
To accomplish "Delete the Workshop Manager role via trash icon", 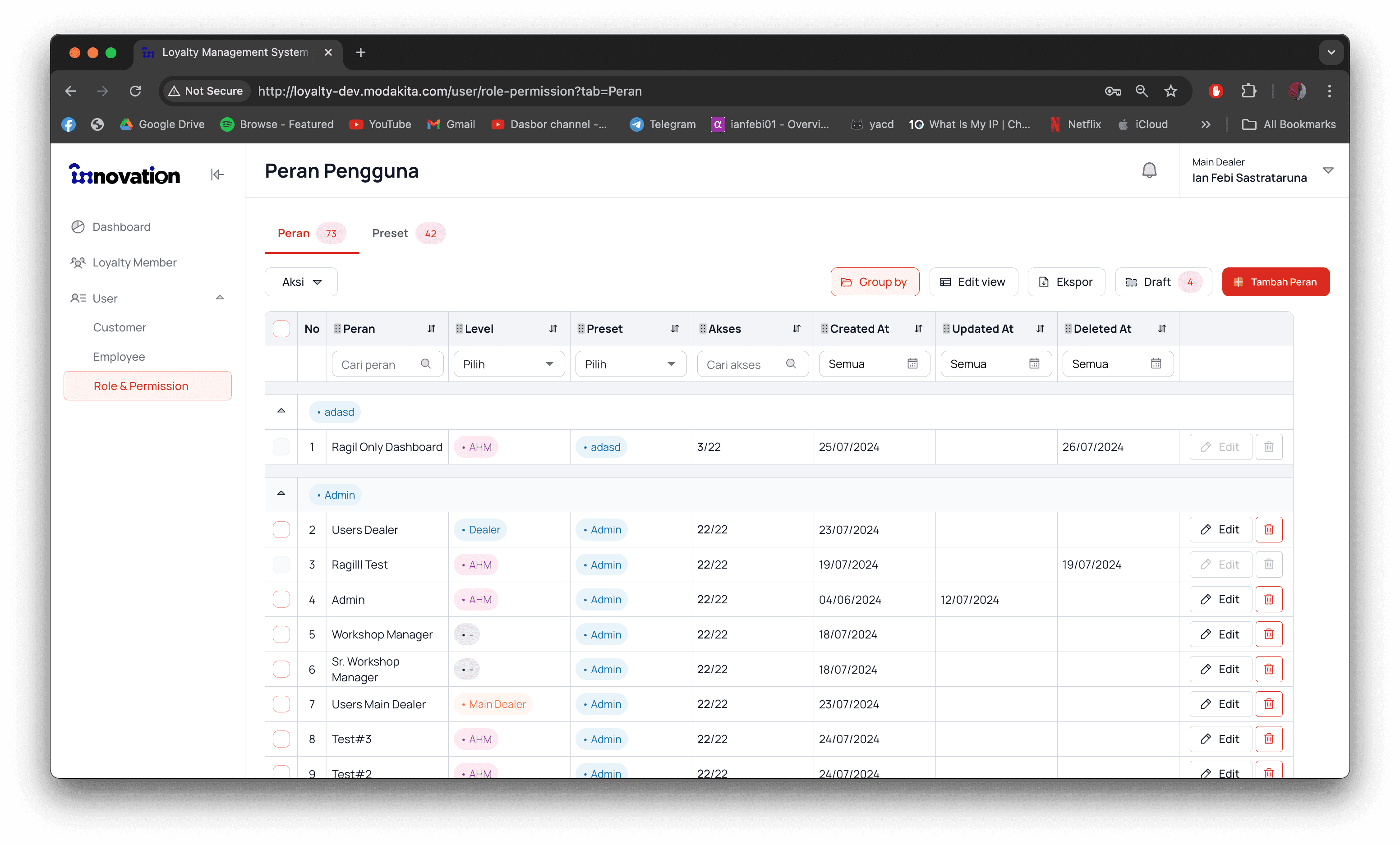I will [1268, 634].
